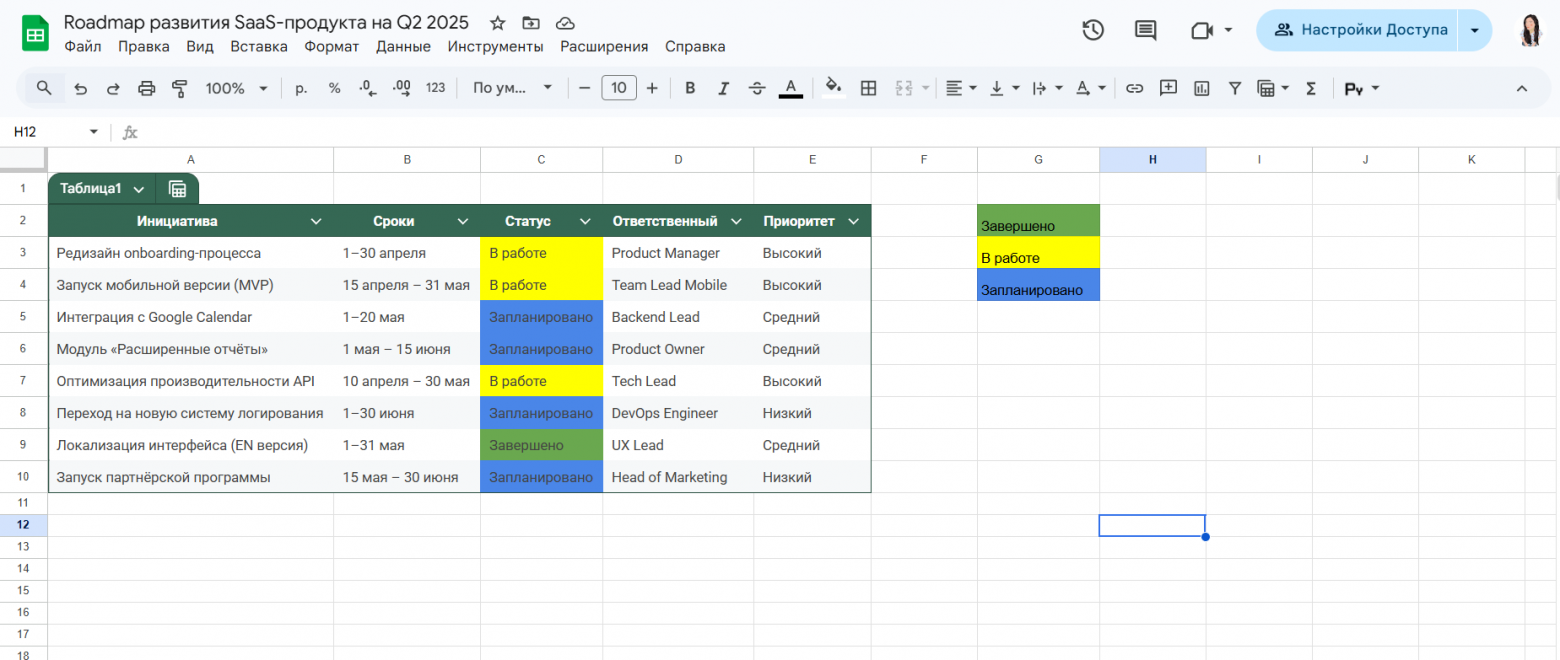Insert a comment
Viewport: 1560px width, 660px height.
click(x=1168, y=88)
